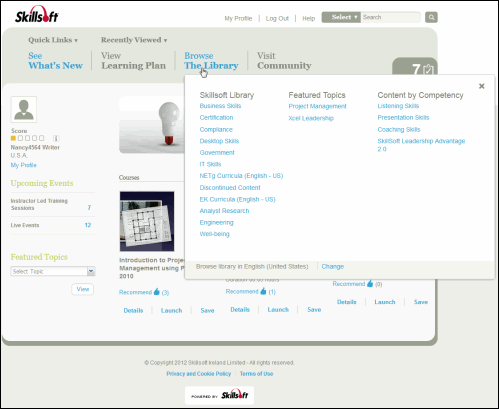Click the Introduction to Project Management course title
This screenshot has height=409, width=499.
[152, 268]
